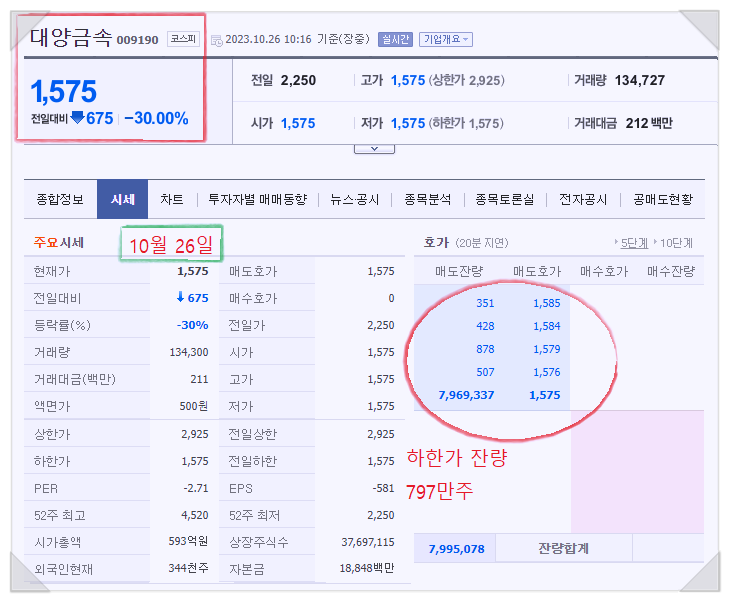Click the sell quantity 878

(x=485, y=349)
